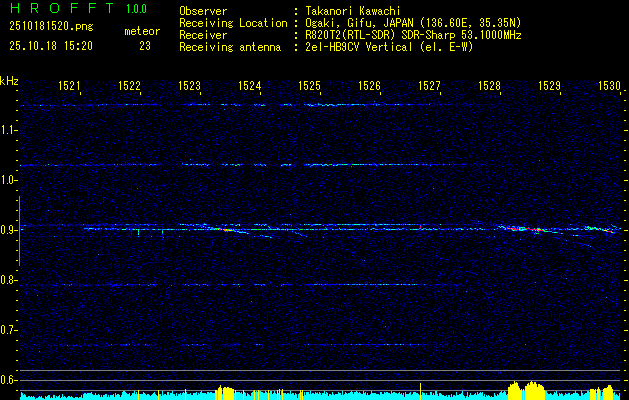The image size is (629, 400).
Task: Click time marker 1521
Action: [69, 85]
